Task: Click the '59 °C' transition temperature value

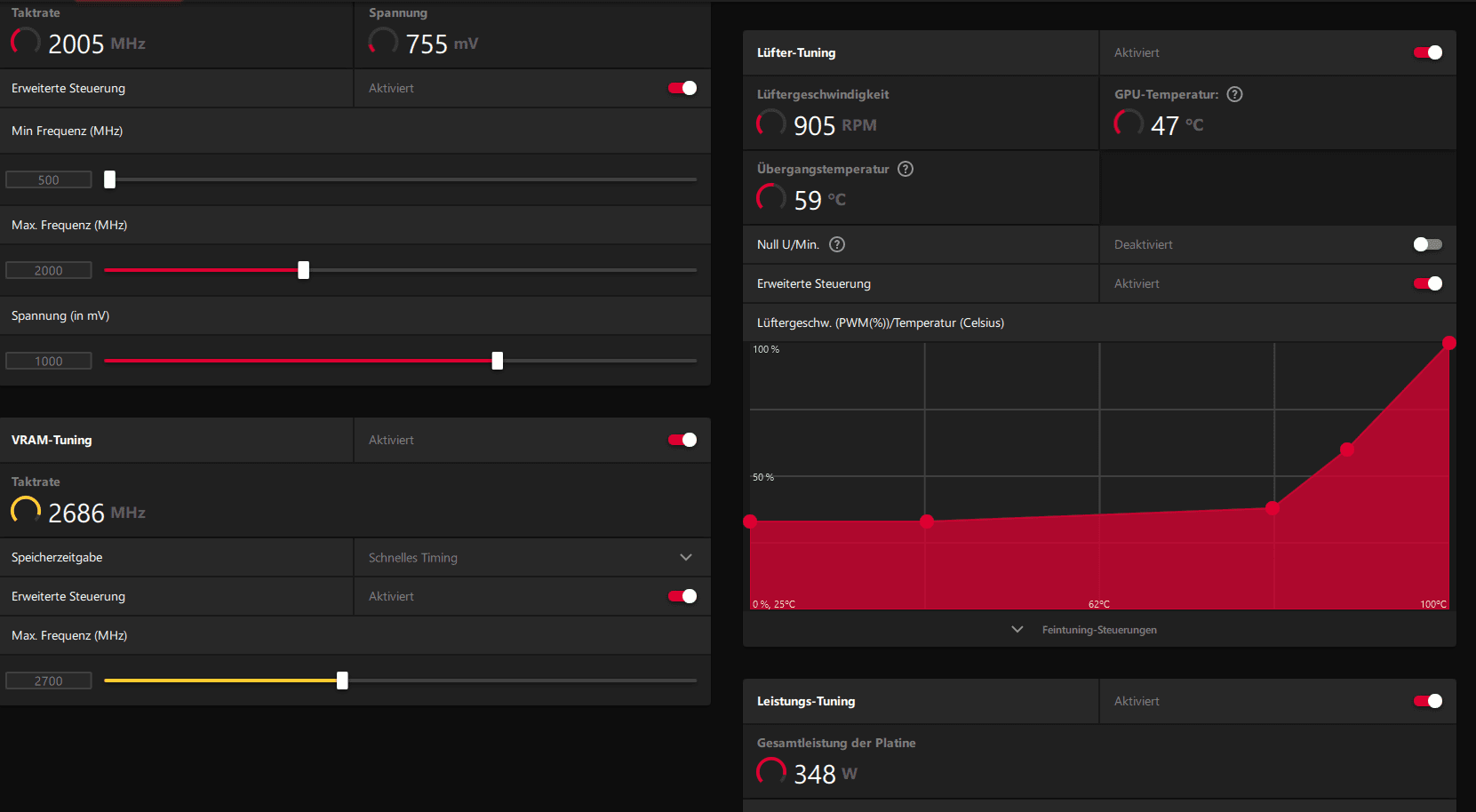Action: (x=820, y=200)
